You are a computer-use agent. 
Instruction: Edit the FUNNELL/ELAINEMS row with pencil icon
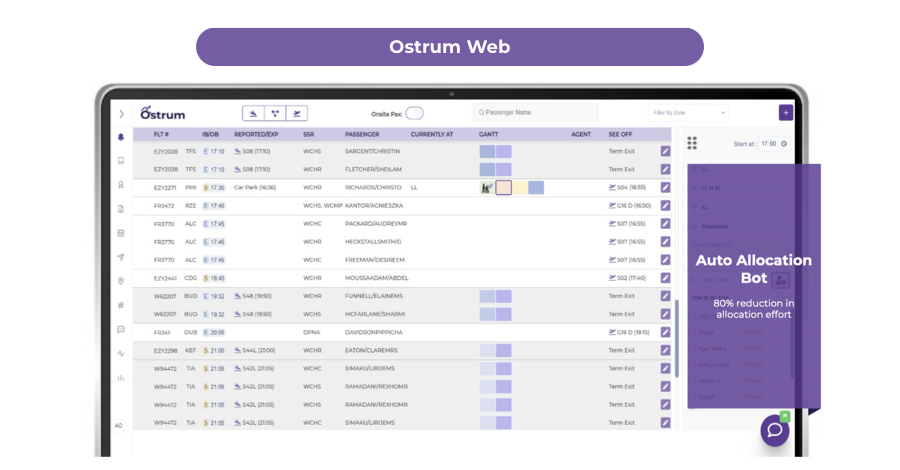[x=665, y=296]
